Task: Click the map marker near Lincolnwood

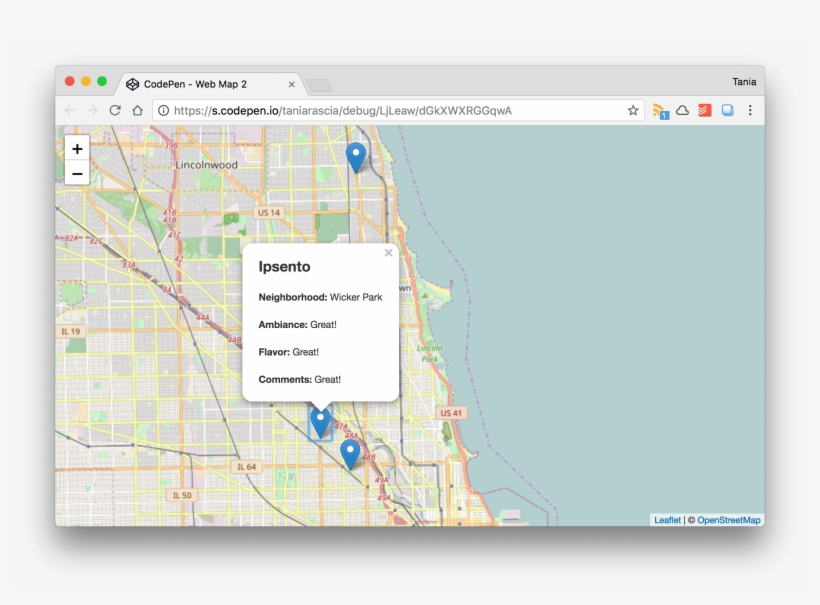Action: (x=355, y=156)
